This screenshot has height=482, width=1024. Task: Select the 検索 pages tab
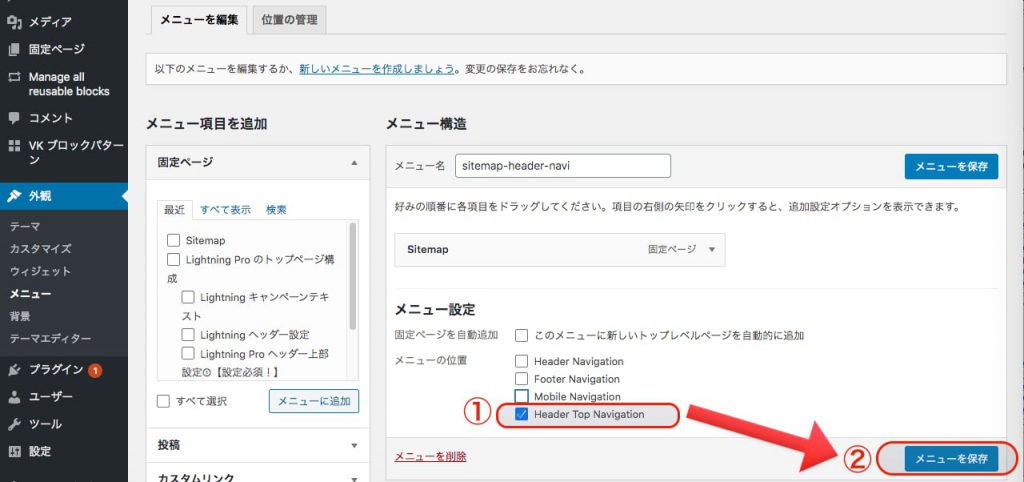[x=276, y=210]
